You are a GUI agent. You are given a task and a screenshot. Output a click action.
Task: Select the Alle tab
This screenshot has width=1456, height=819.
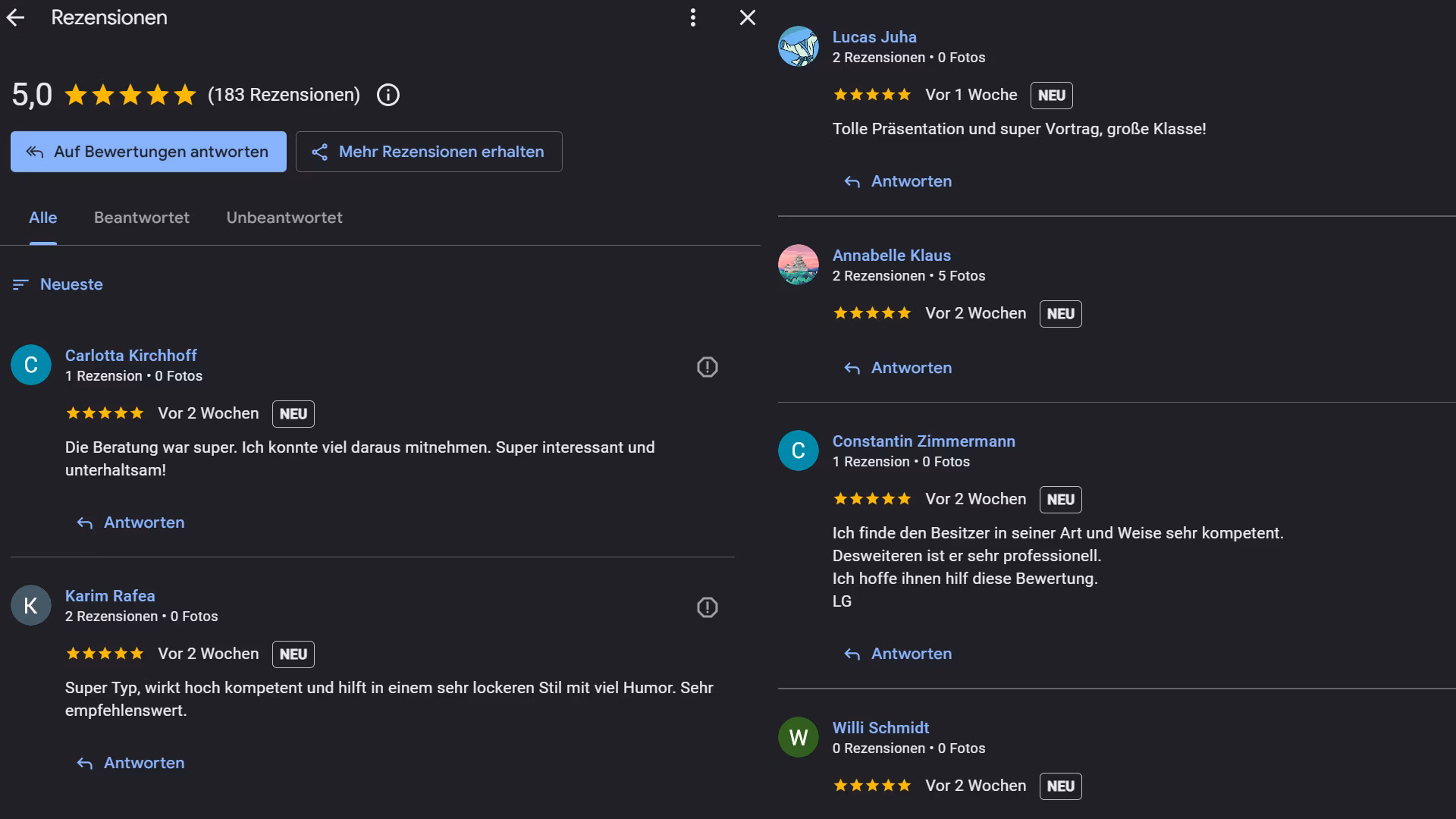43,218
